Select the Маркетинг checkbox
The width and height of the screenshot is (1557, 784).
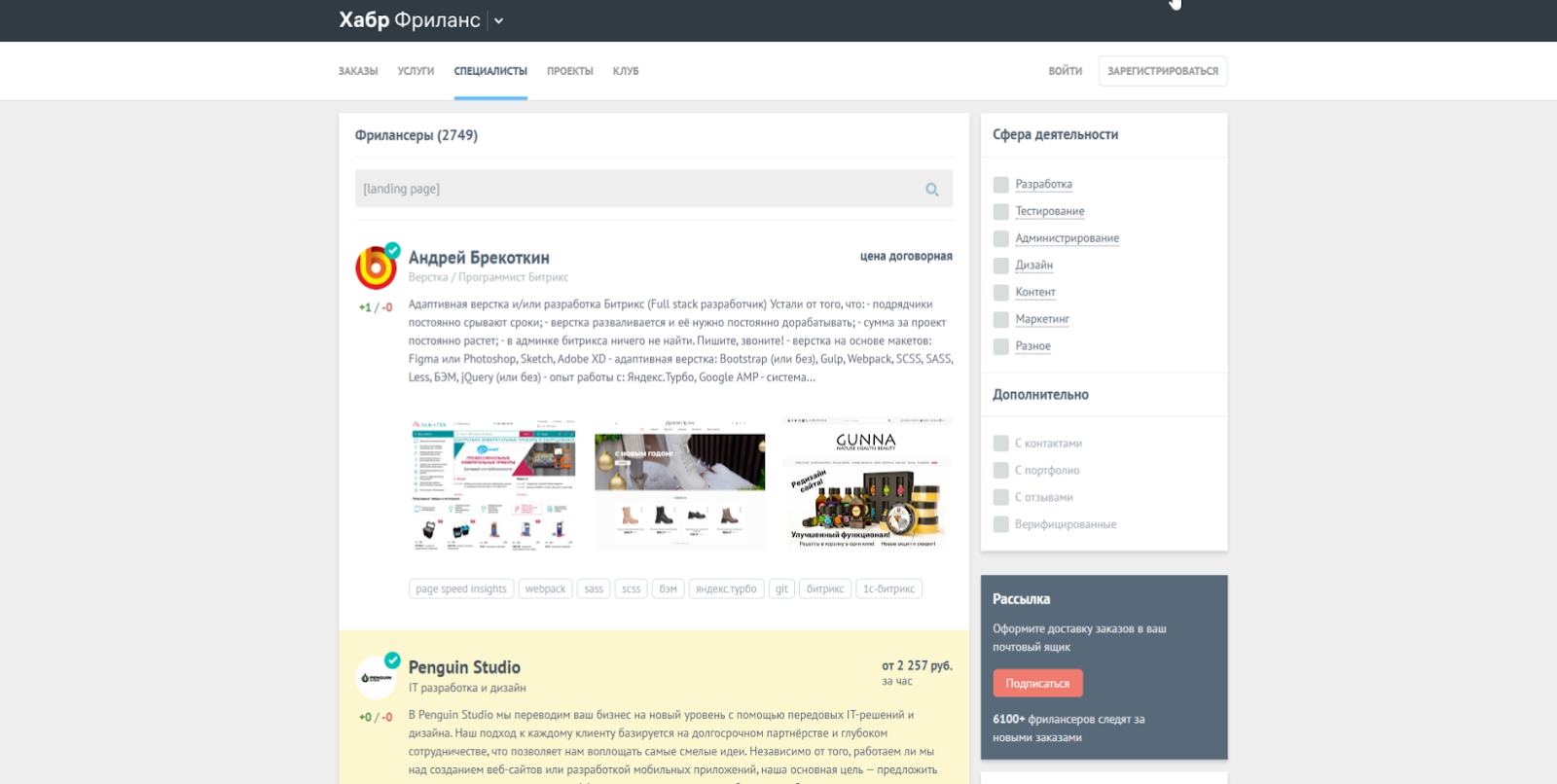point(1000,320)
